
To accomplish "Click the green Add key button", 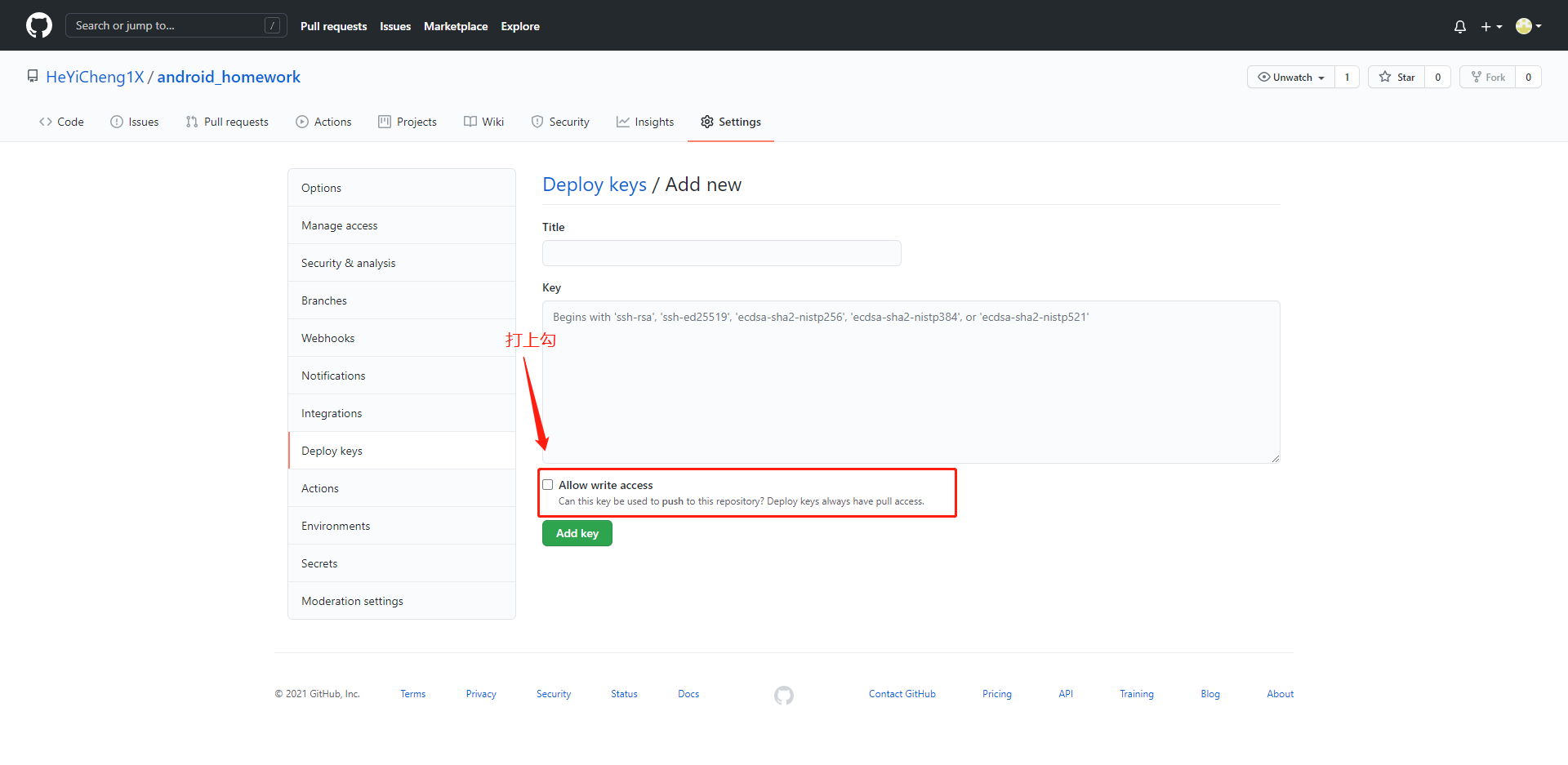I will (x=577, y=533).
